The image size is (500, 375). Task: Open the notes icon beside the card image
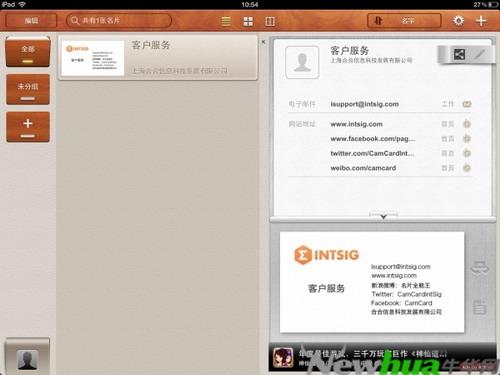point(480,307)
